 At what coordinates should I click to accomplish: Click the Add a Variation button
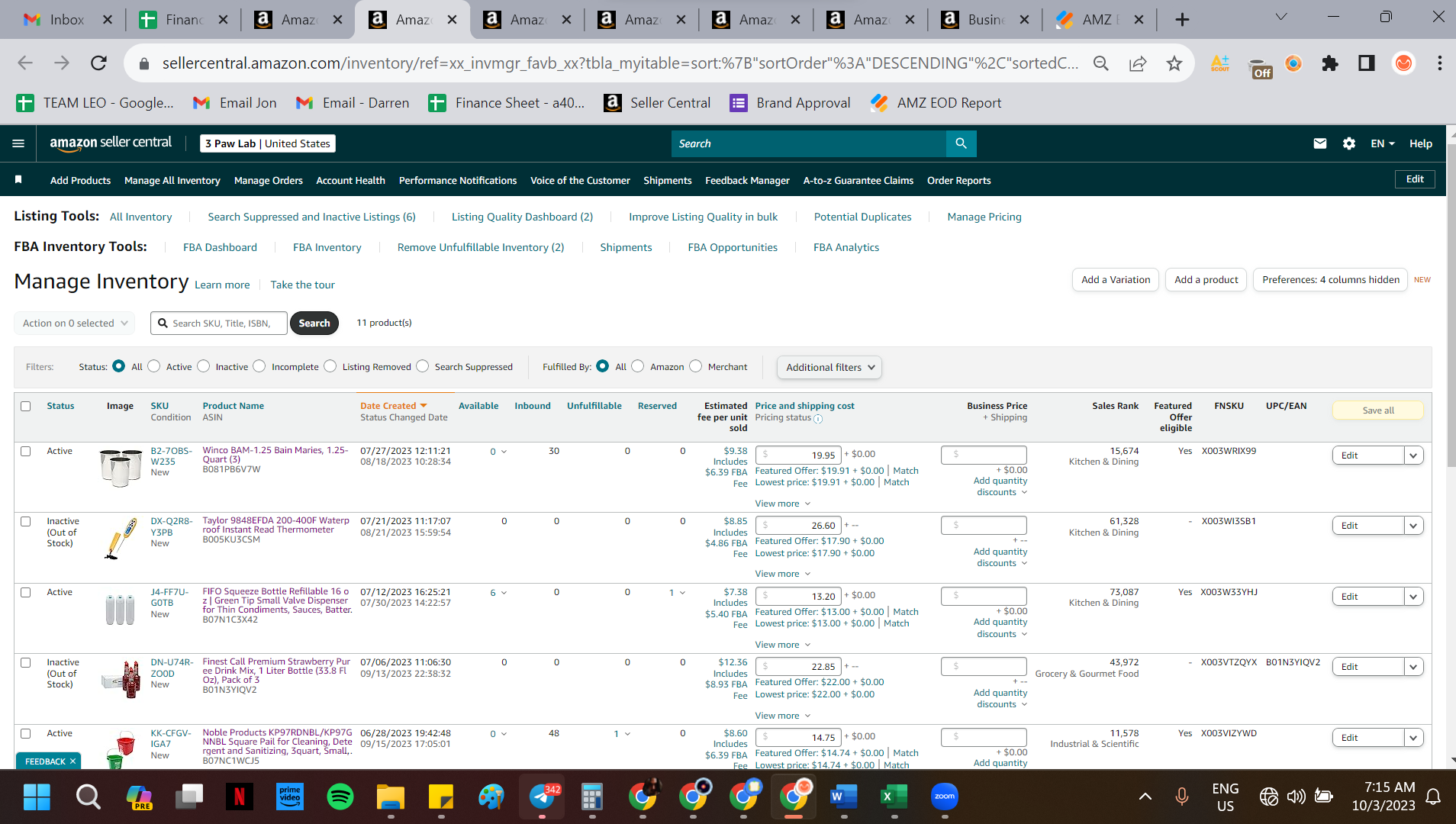pyautogui.click(x=1116, y=280)
